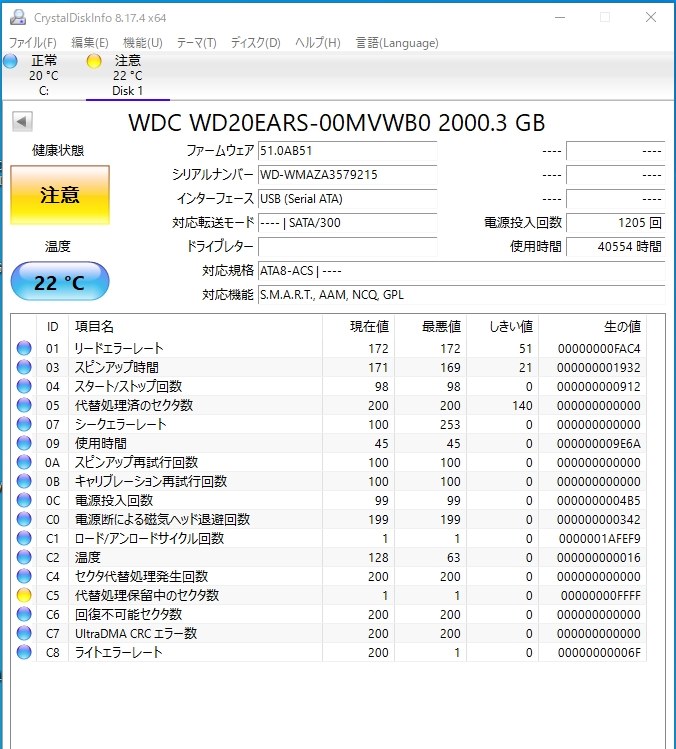
Task: Click the blue status icon for attribute 01
Action: point(24,348)
